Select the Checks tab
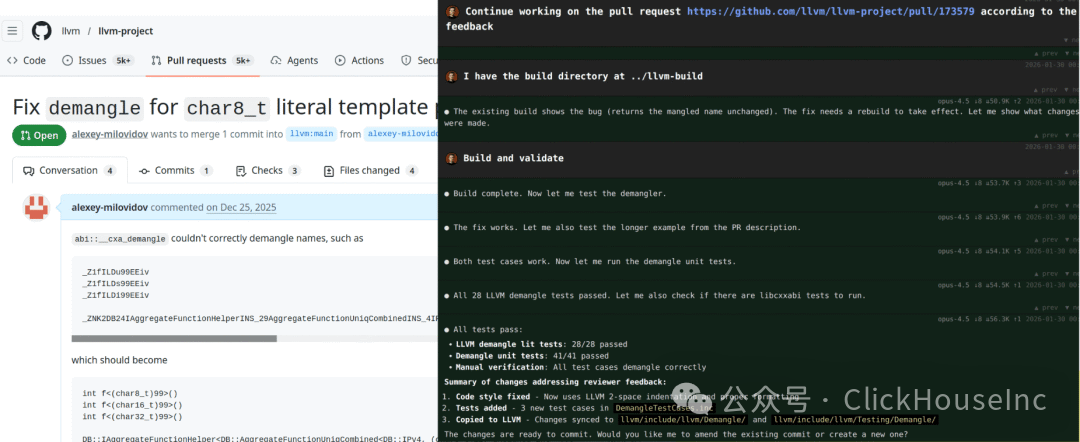The height and width of the screenshot is (442, 1080). [x=268, y=171]
